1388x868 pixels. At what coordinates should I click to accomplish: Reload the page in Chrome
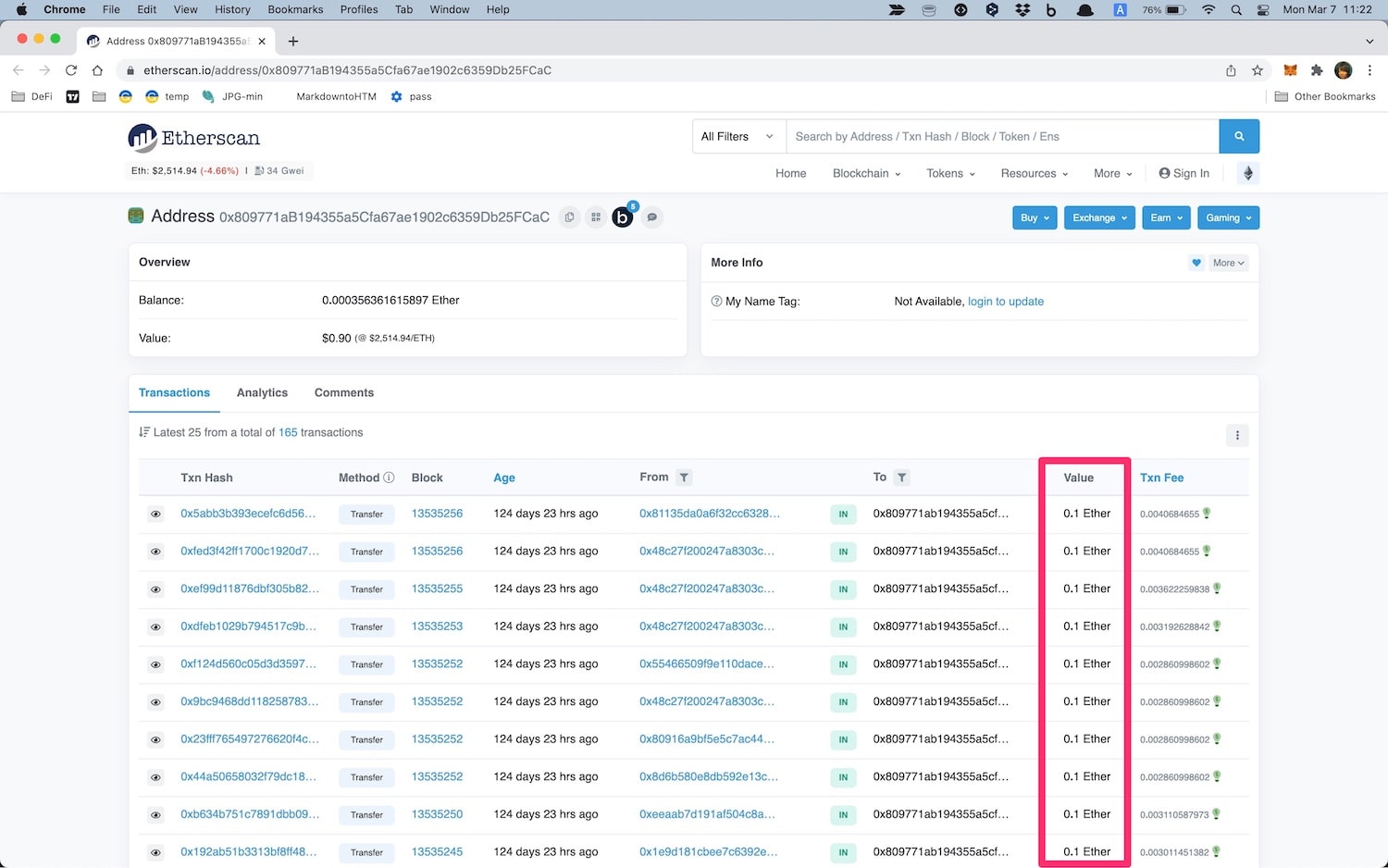(x=71, y=70)
